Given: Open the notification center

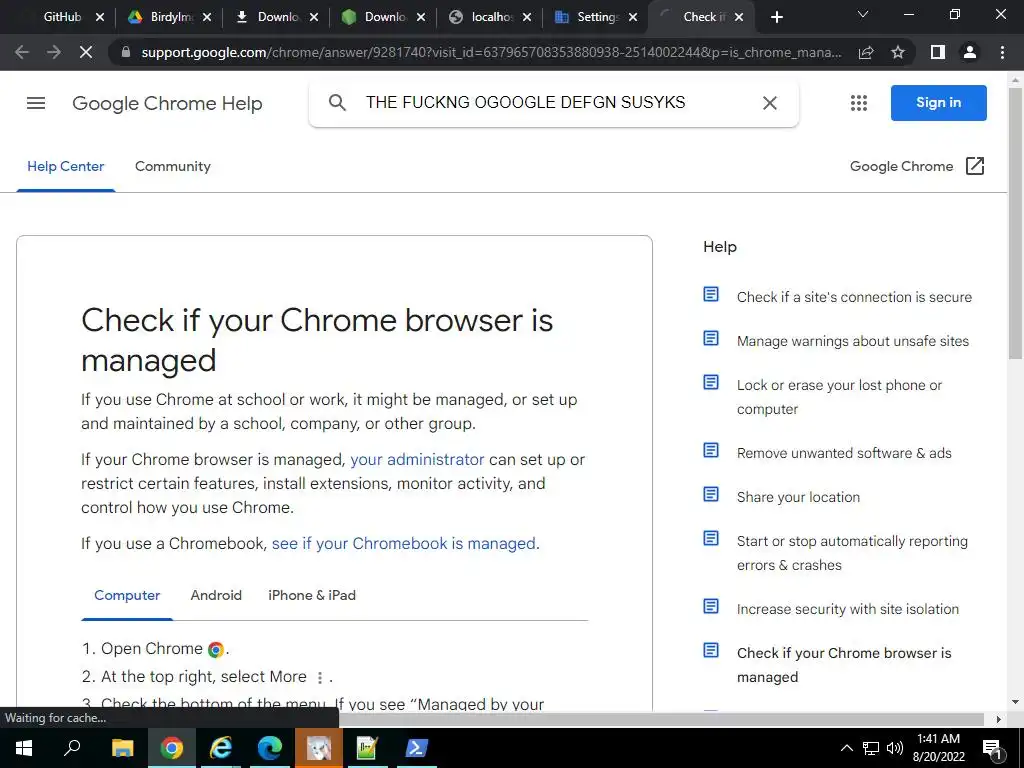Looking at the screenshot, I should (993, 748).
